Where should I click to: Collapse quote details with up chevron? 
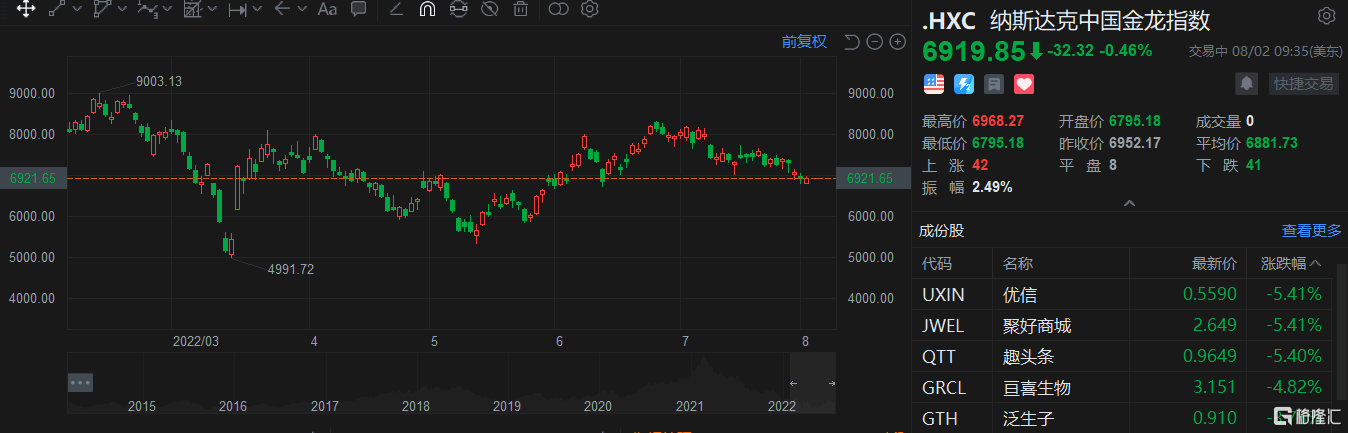(x=1130, y=203)
